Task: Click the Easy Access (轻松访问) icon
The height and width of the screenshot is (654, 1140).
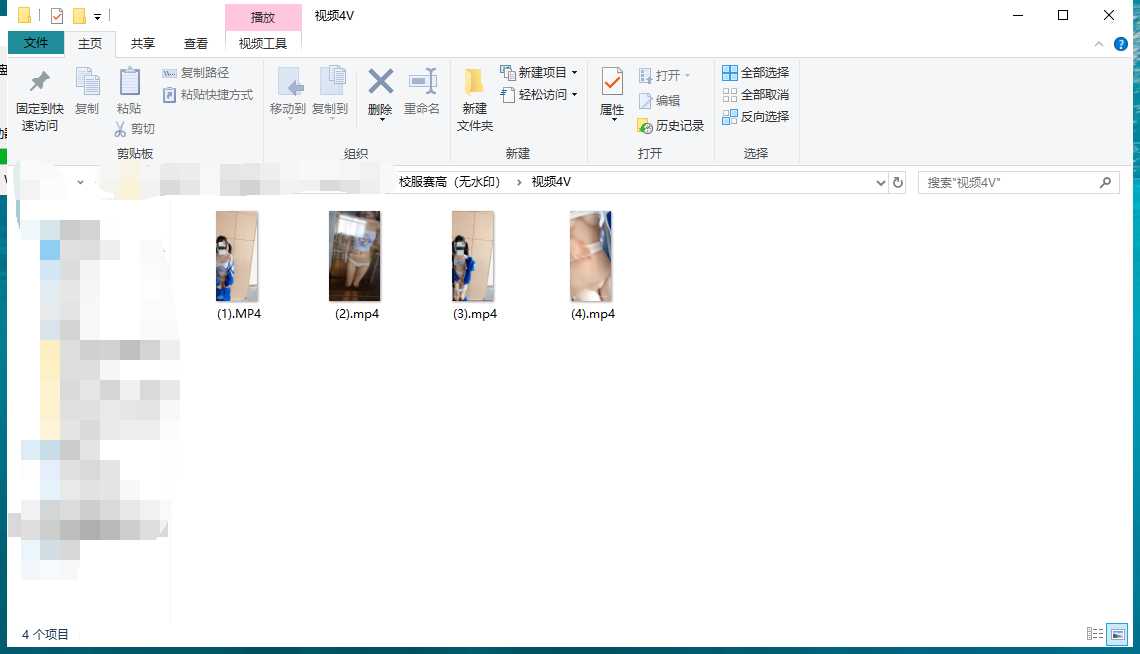Action: tap(507, 94)
